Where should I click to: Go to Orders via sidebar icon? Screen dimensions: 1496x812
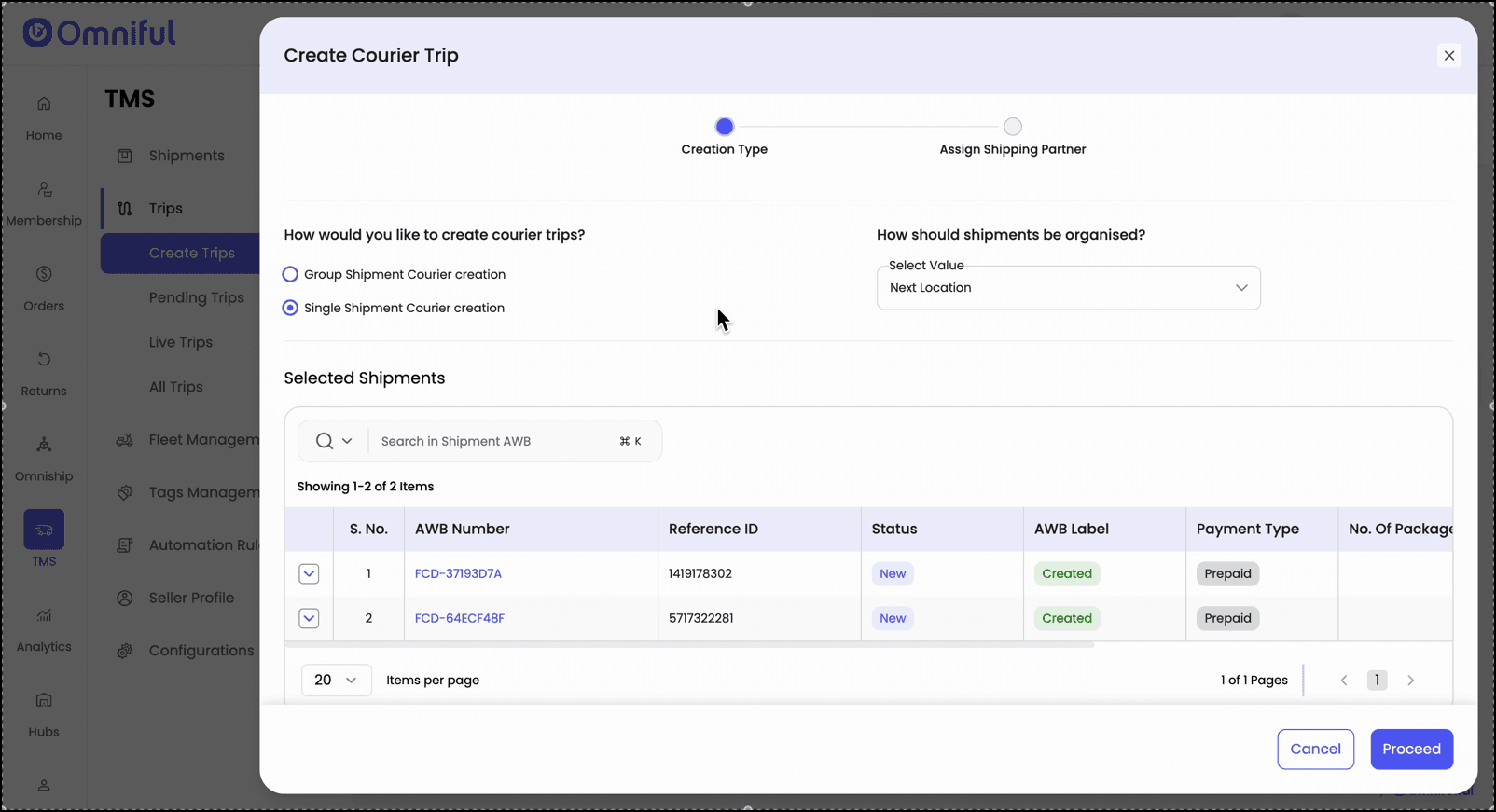(44, 275)
